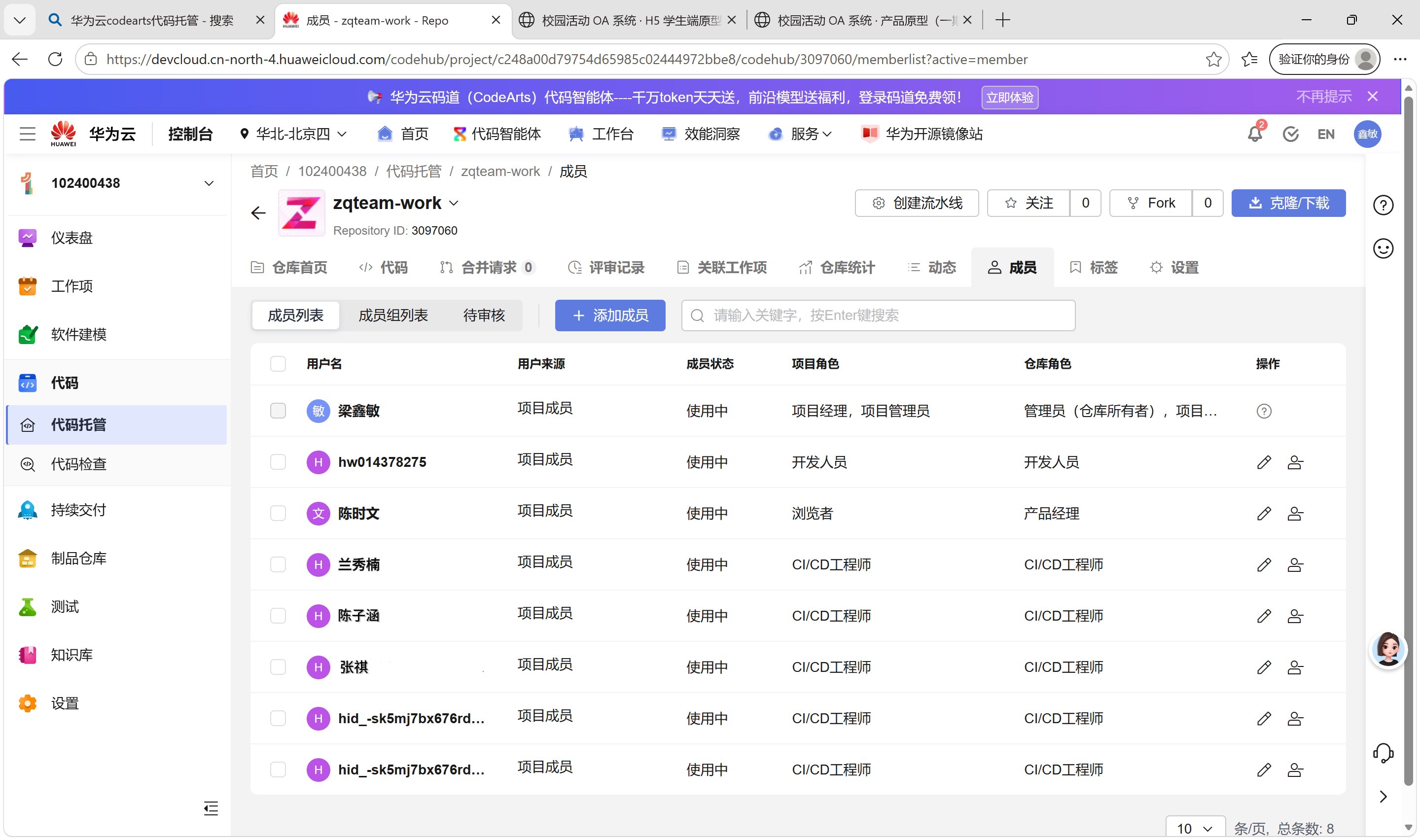
Task: Click the check-circle icon beside EN
Action: click(1290, 134)
